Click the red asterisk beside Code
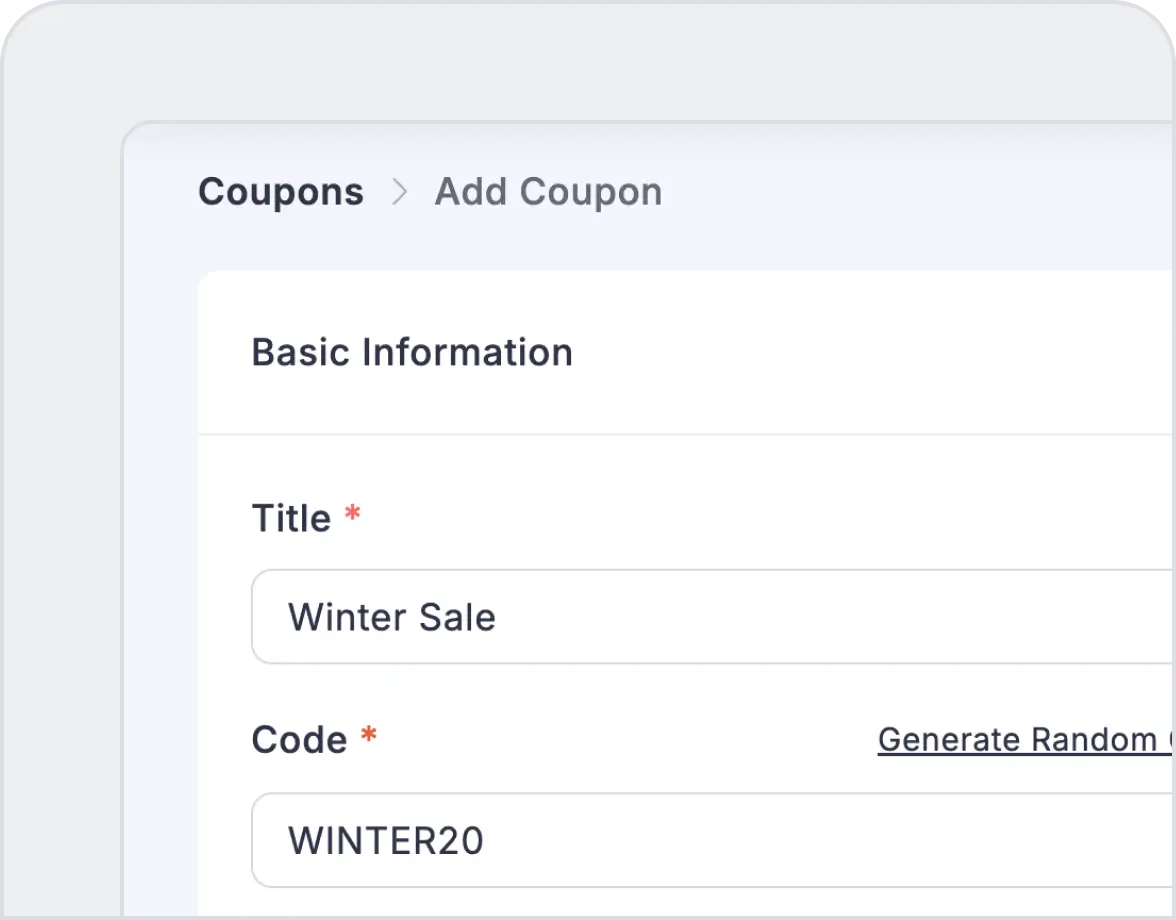Viewport: 1176px width, 920px height. pos(369,737)
